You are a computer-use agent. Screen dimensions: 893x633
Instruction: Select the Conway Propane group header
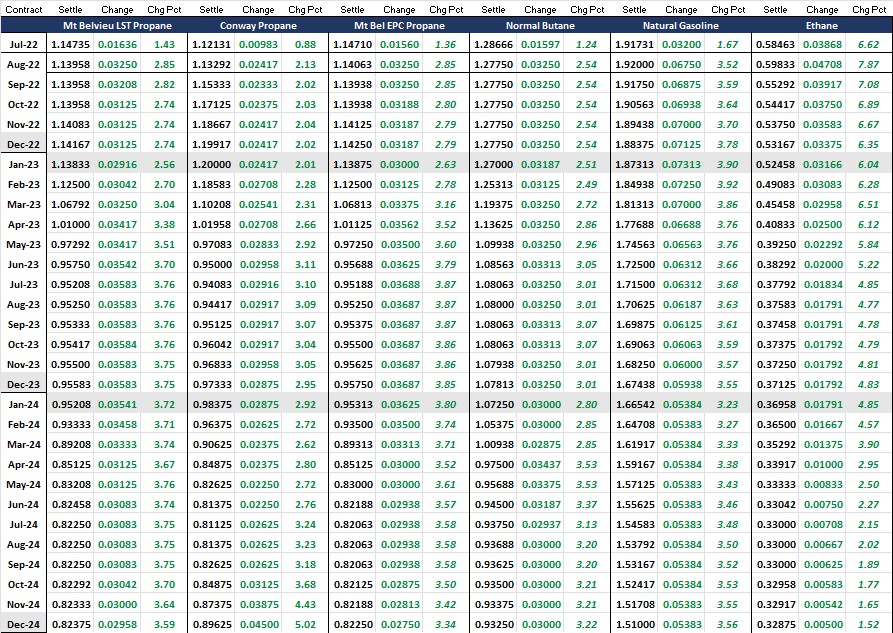(x=258, y=26)
